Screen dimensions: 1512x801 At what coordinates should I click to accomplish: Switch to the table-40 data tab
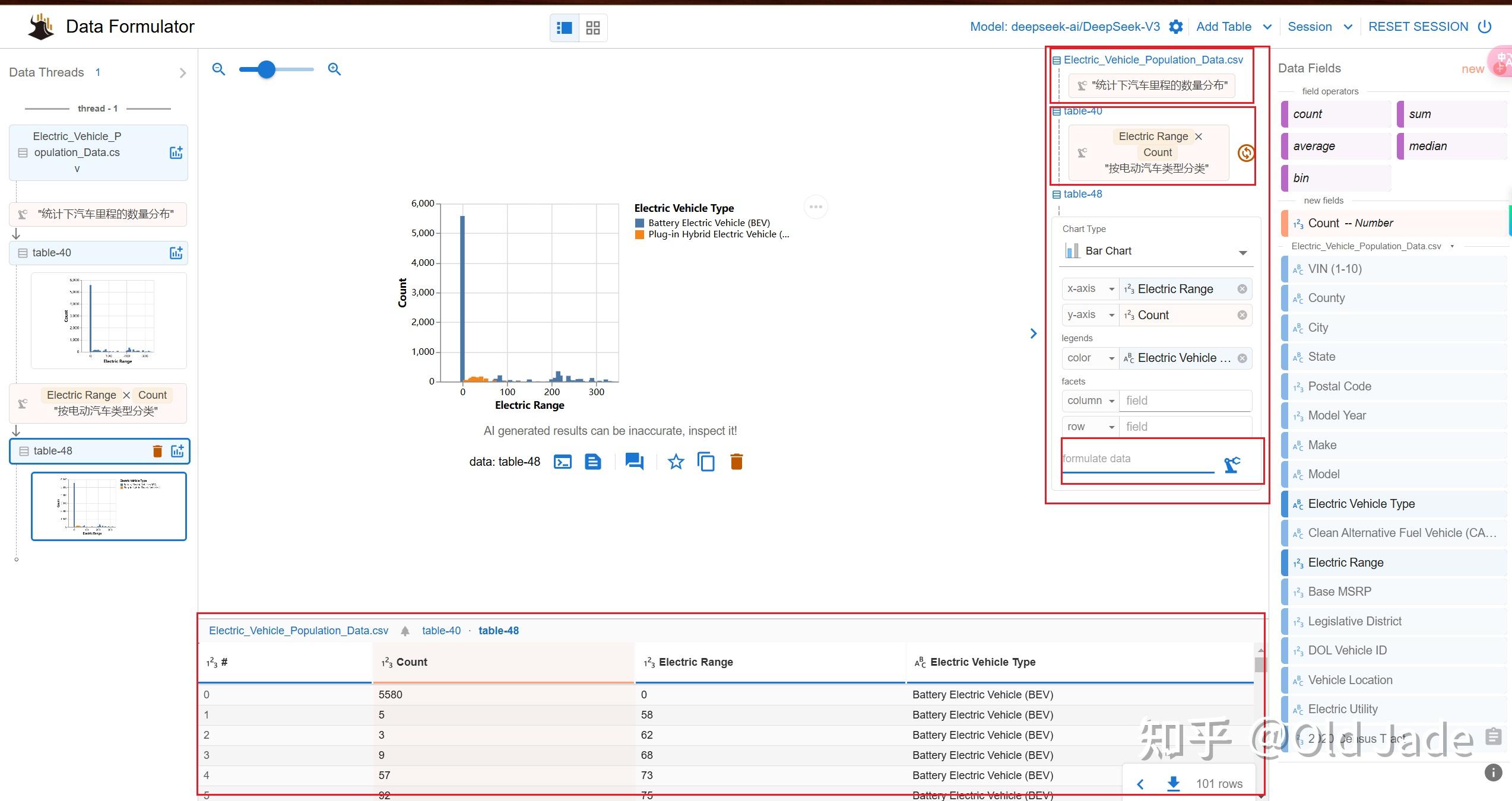[x=441, y=631]
